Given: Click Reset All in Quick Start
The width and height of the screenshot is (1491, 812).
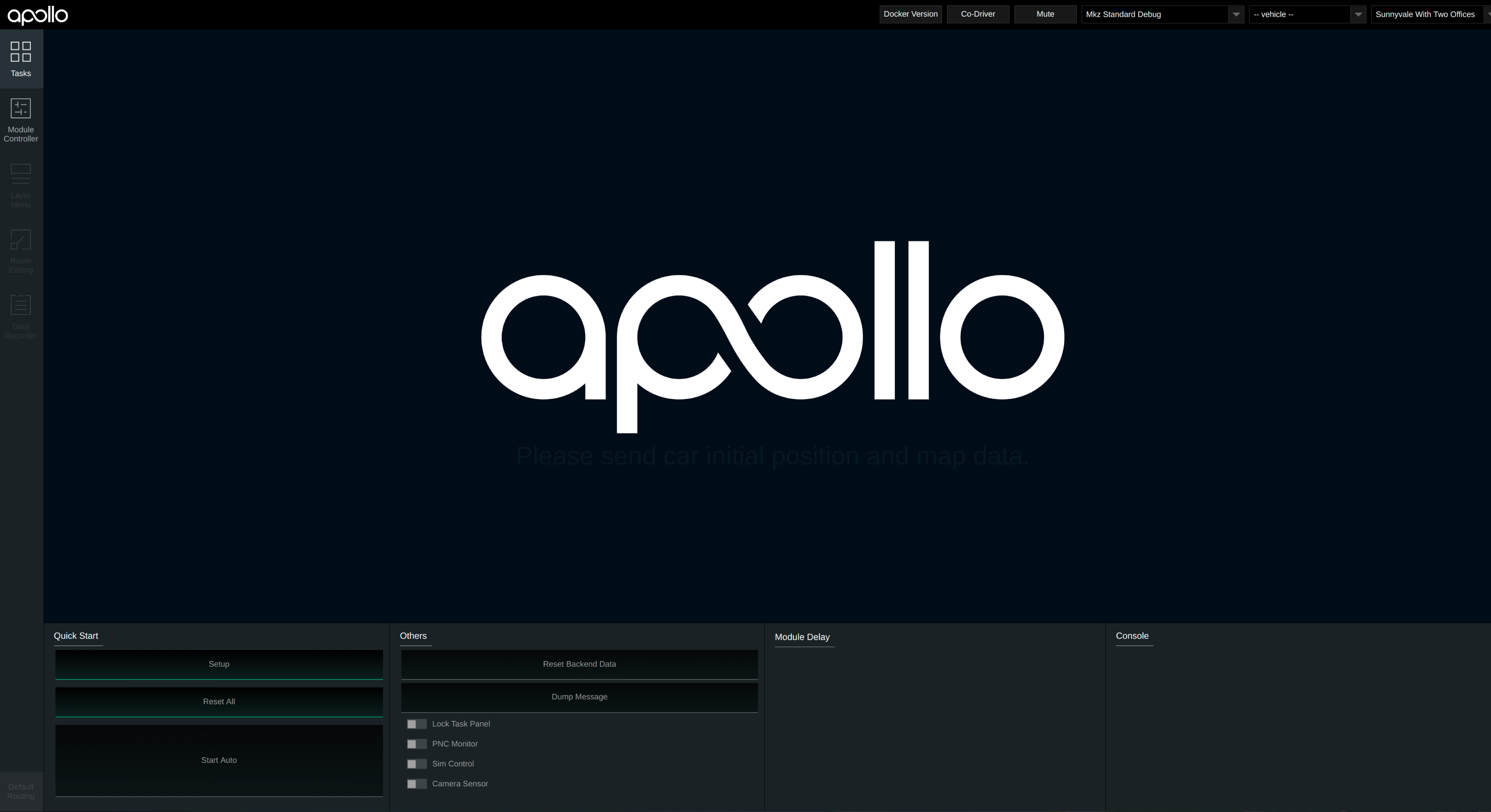Looking at the screenshot, I should pos(219,702).
